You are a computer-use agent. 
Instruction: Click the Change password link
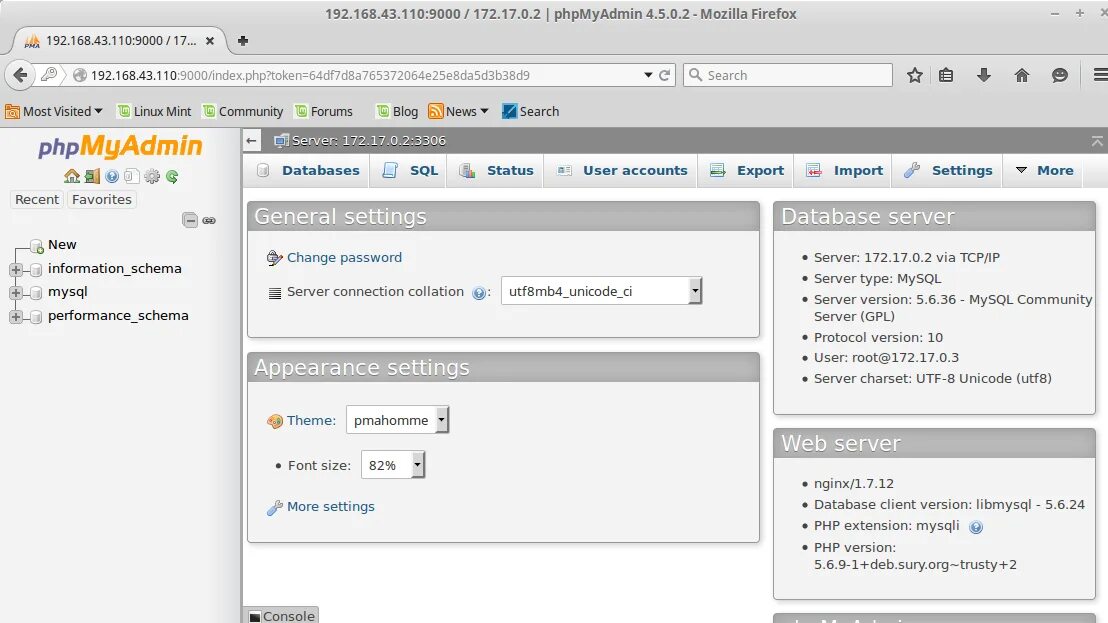tap(344, 258)
